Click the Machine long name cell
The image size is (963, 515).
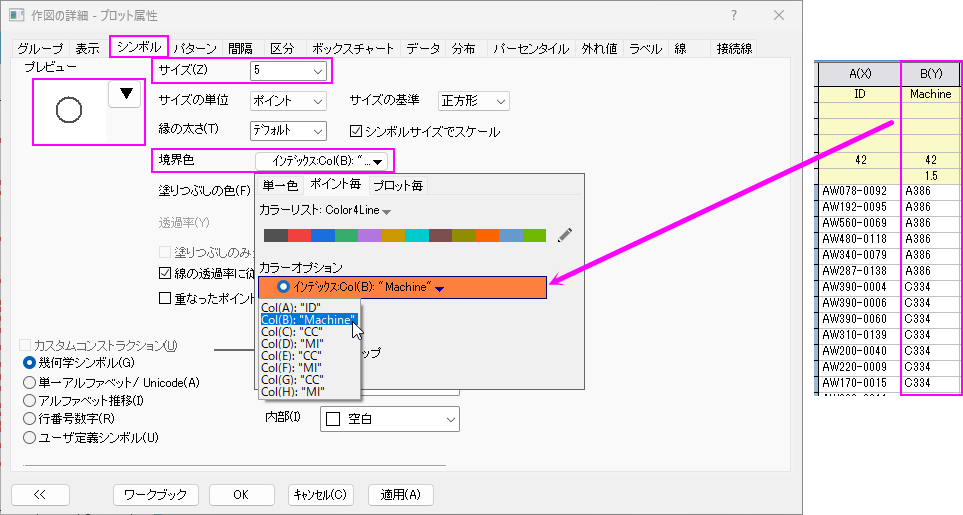[931, 94]
